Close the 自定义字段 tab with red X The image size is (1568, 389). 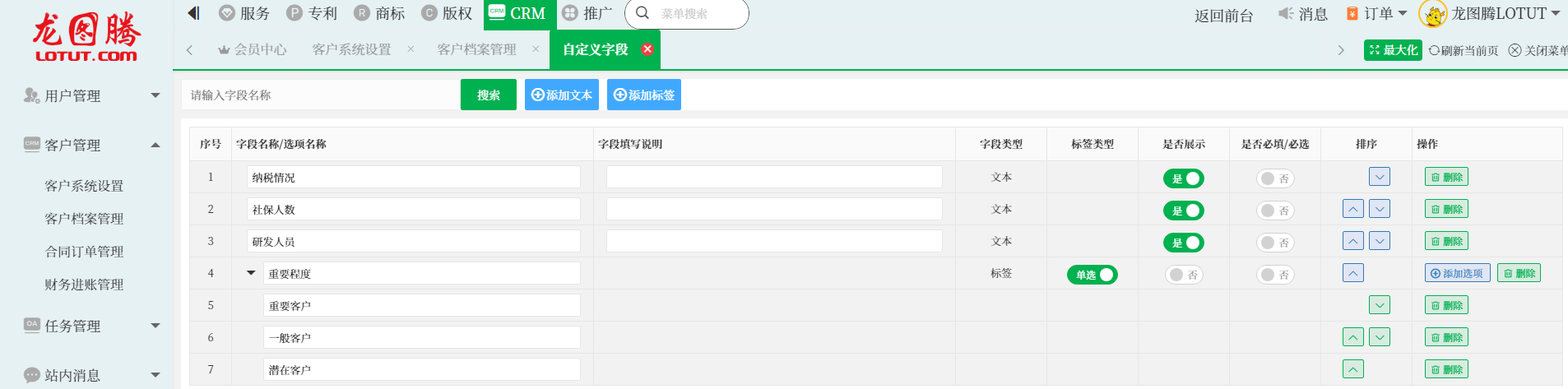pyautogui.click(x=647, y=49)
